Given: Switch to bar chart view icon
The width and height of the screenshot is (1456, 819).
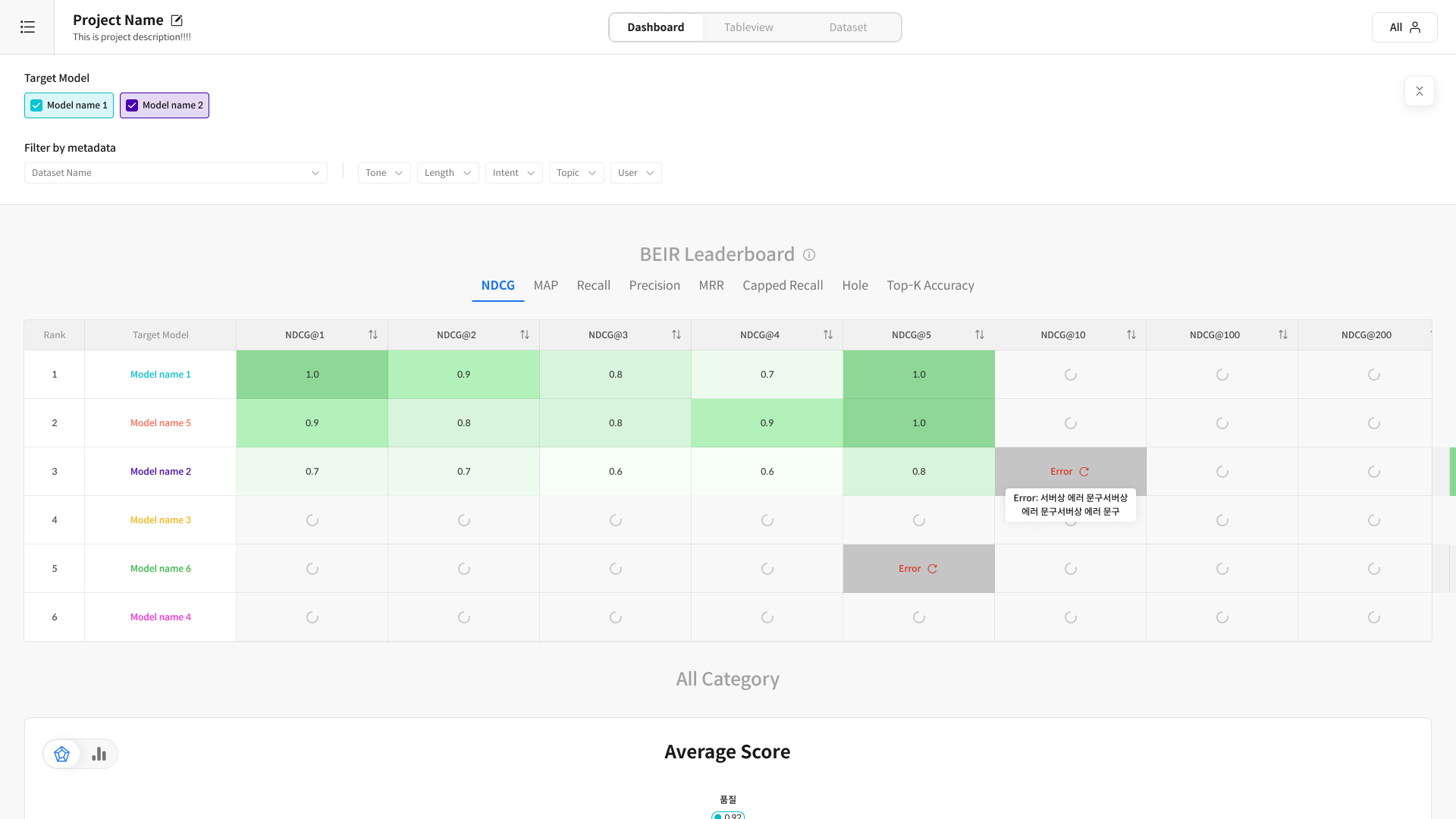Looking at the screenshot, I should [x=99, y=754].
